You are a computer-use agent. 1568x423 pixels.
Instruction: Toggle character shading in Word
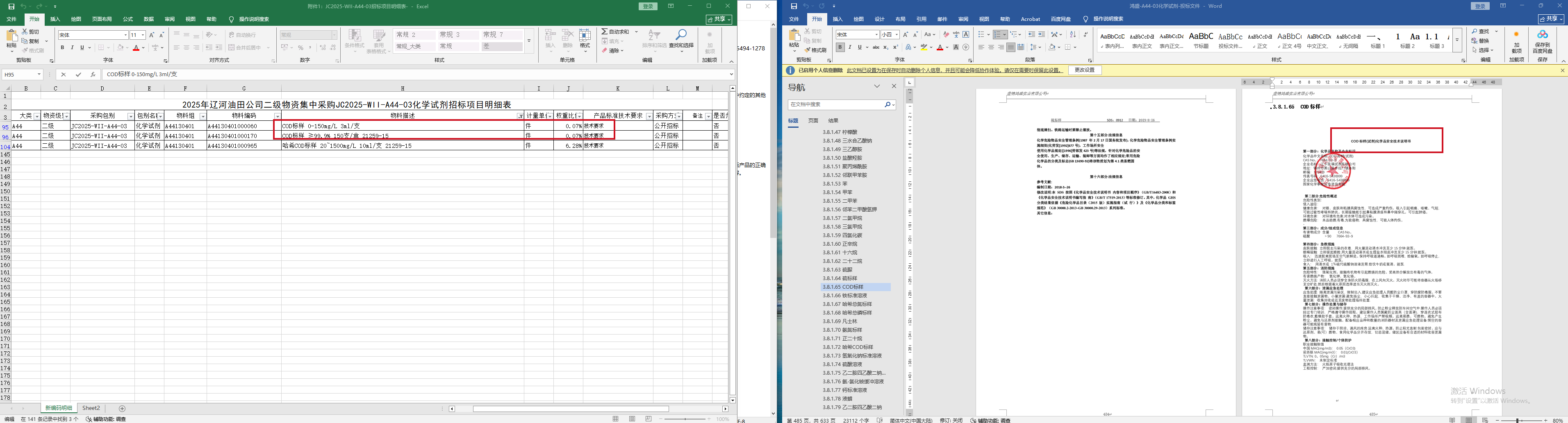956,48
